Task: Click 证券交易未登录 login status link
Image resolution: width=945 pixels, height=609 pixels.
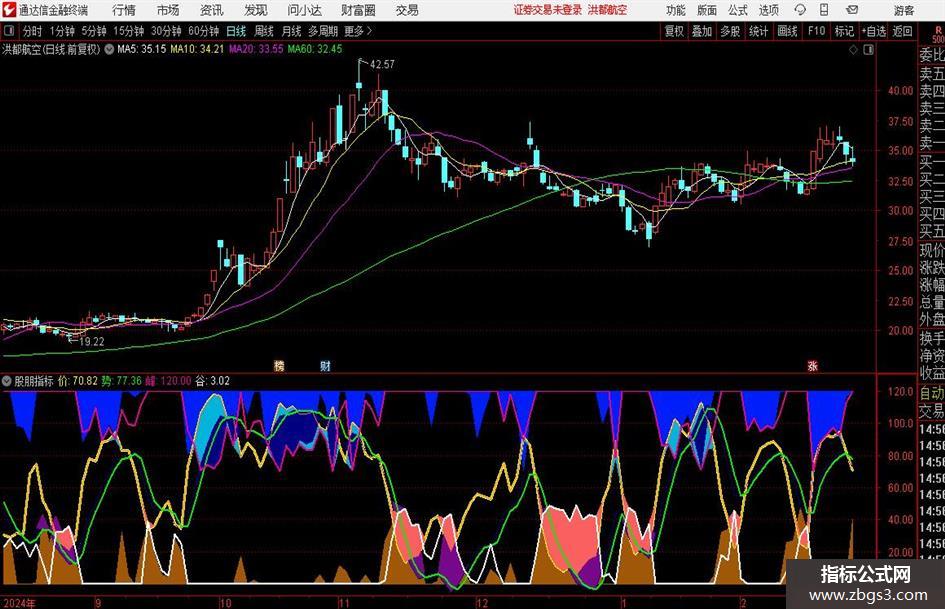Action: 548,10
